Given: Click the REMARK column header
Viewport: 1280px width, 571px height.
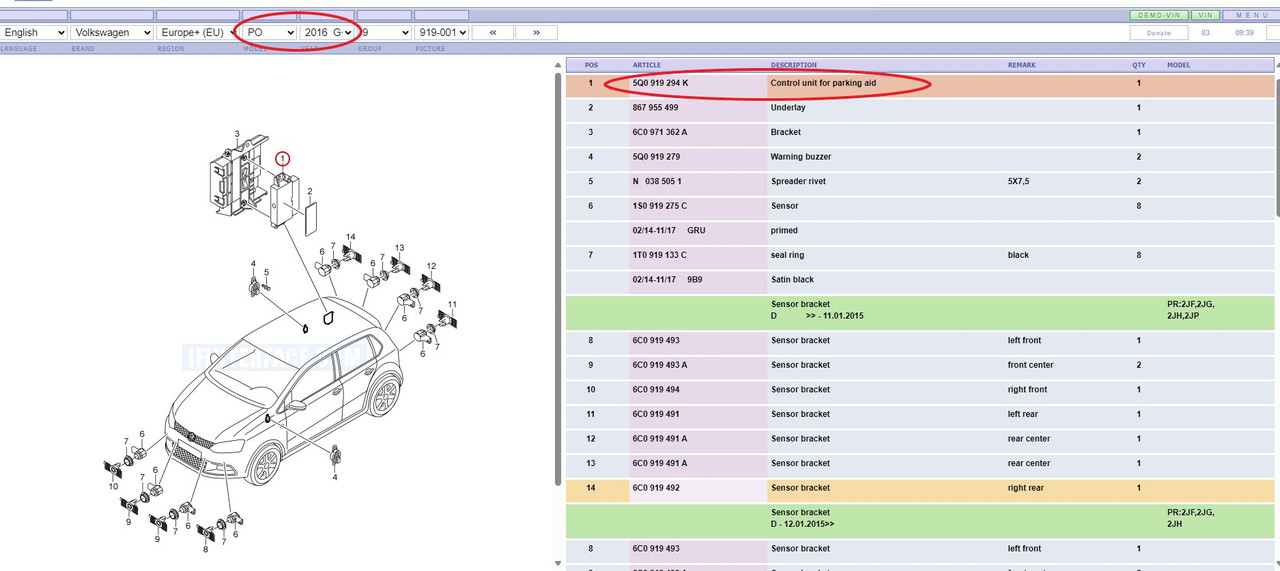Looking at the screenshot, I should pyautogui.click(x=1022, y=65).
